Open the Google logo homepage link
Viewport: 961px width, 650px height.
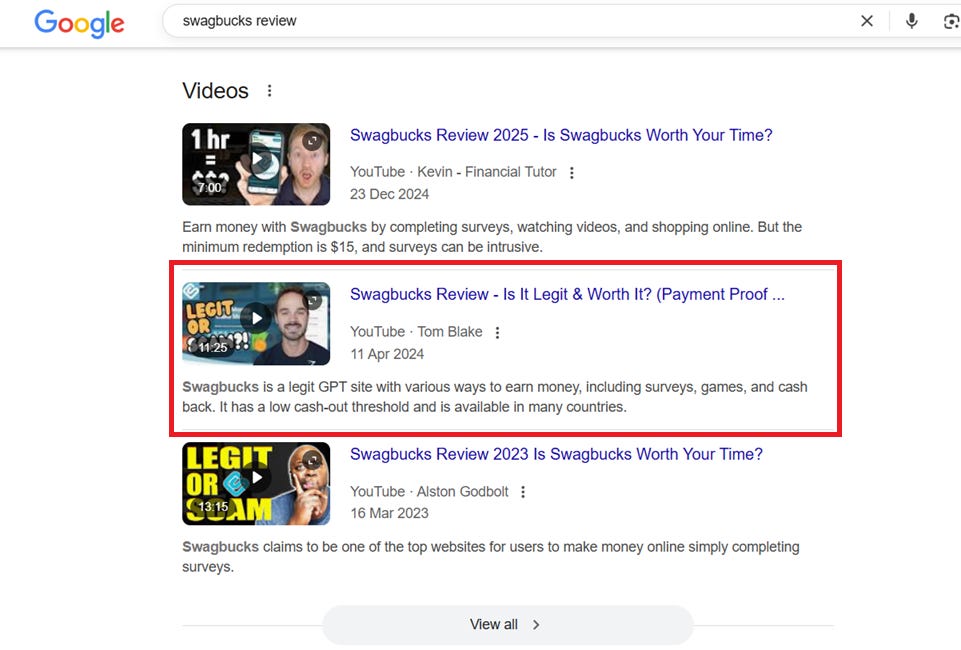tap(79, 23)
